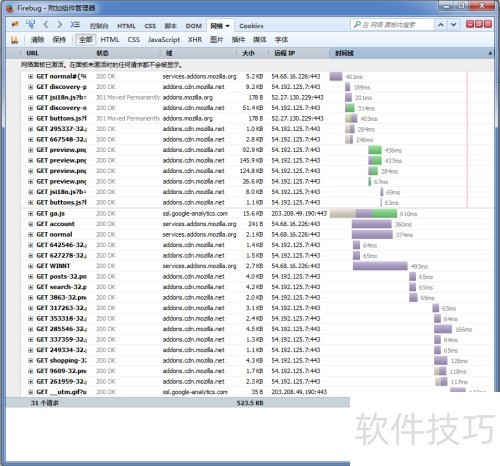
Task: Filter requests by 字体
Action: pyautogui.click(x=281, y=40)
